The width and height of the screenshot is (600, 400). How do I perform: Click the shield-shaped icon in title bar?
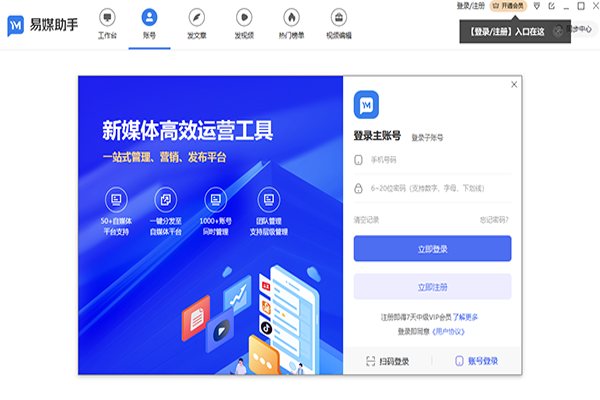pos(537,6)
